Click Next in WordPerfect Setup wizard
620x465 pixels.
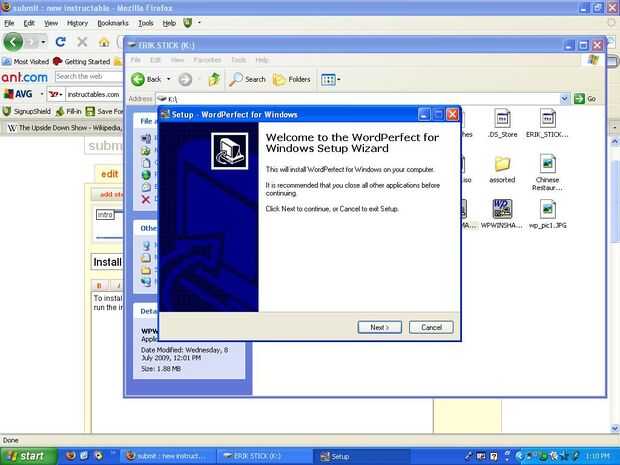point(380,327)
